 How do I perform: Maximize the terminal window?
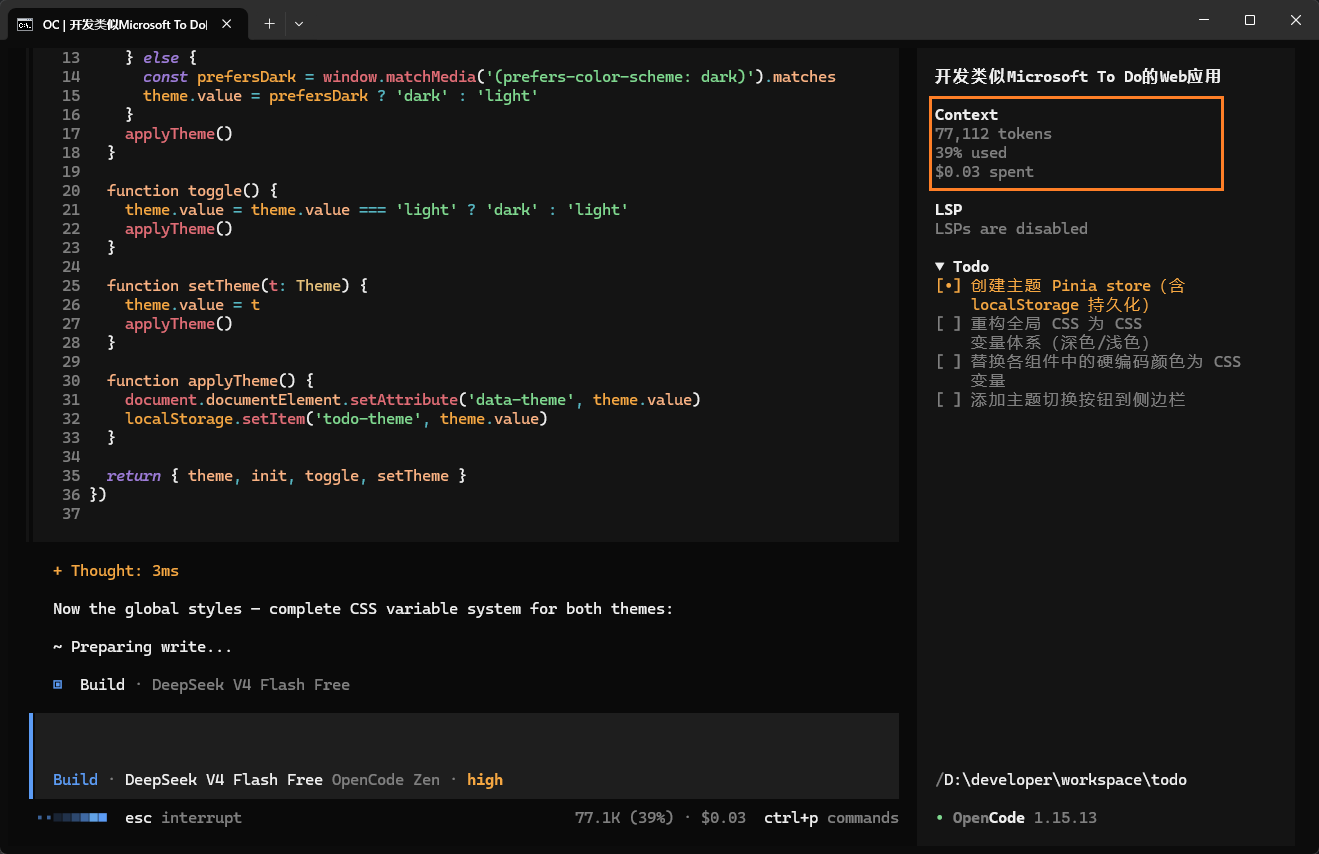point(1250,20)
